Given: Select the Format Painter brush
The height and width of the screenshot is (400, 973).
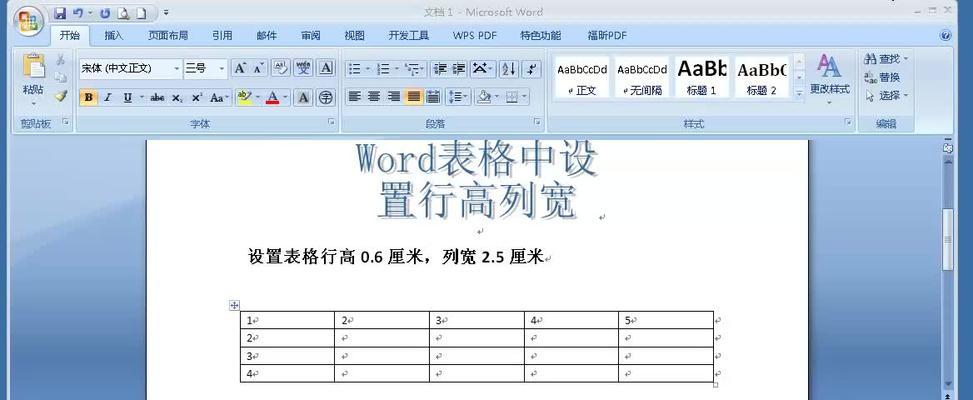Looking at the screenshot, I should 60,96.
